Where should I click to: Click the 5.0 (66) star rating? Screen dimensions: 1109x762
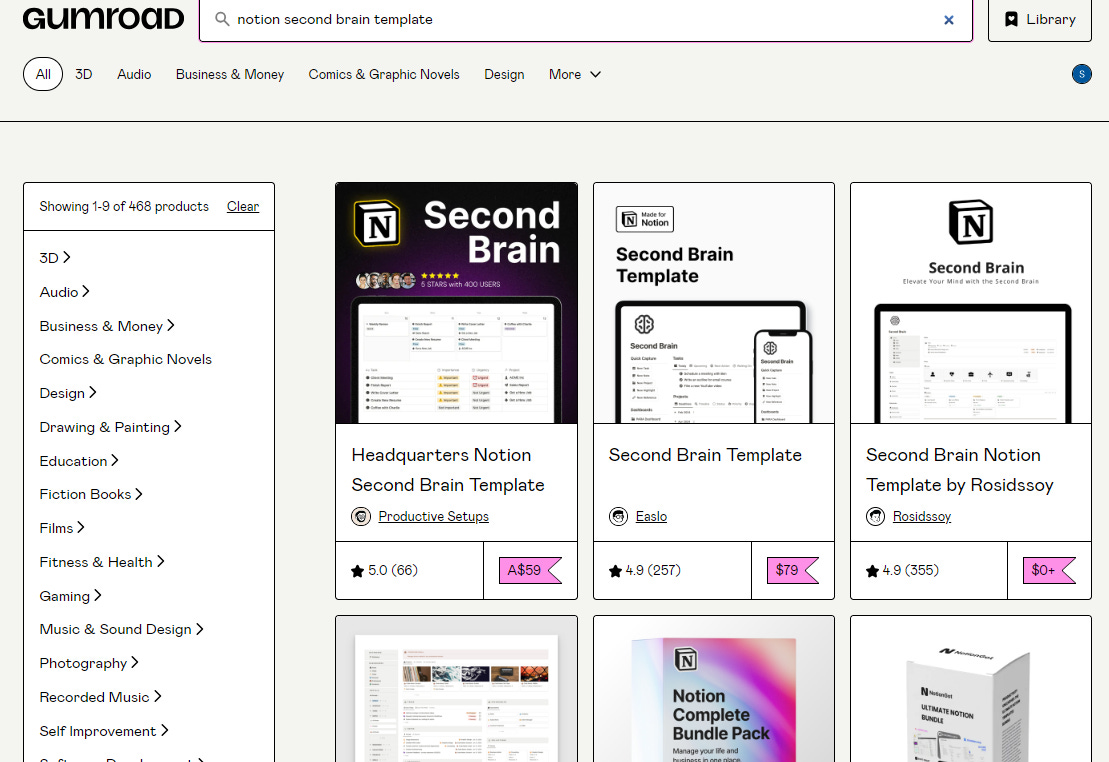385,570
